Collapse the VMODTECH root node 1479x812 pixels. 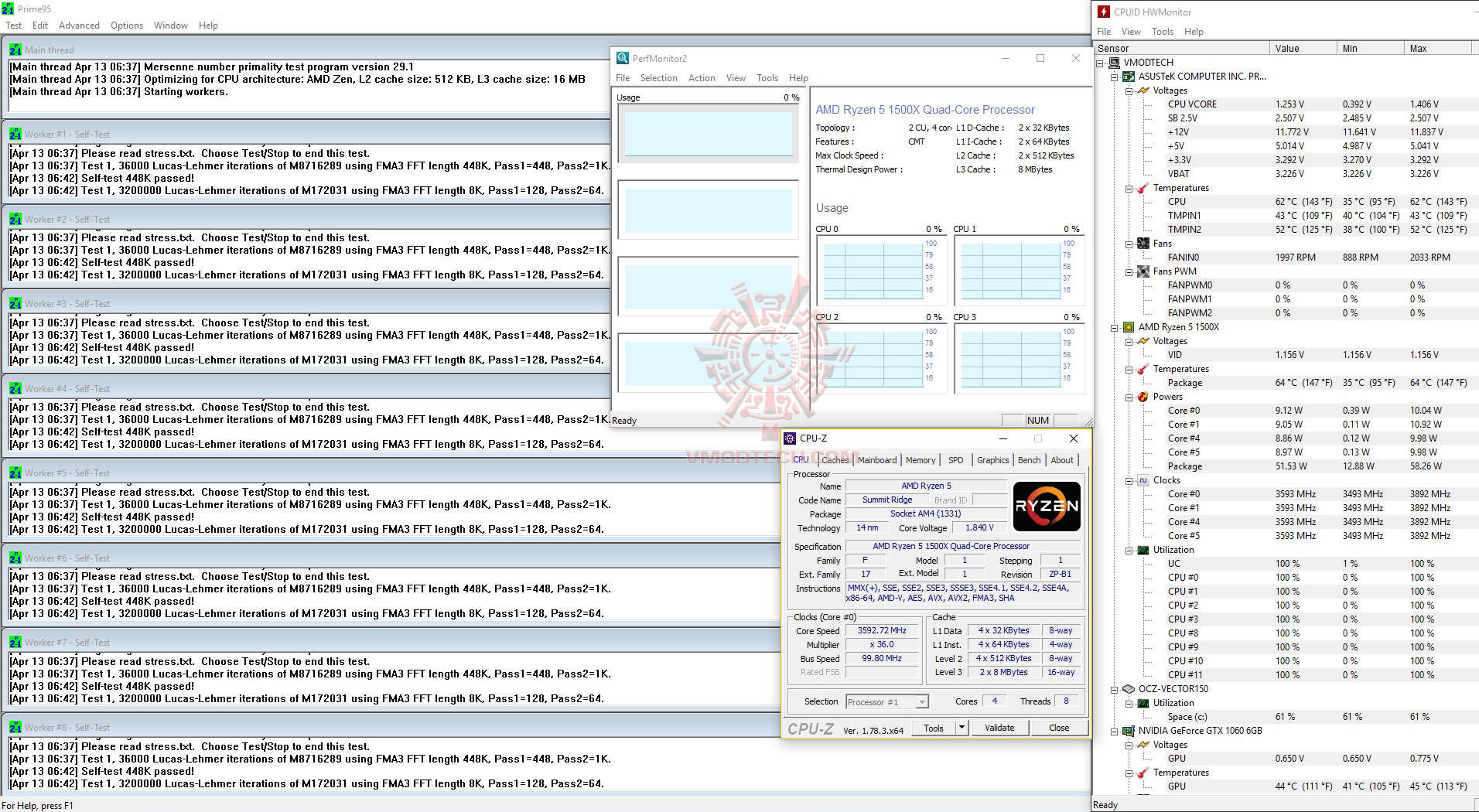coord(1101,63)
